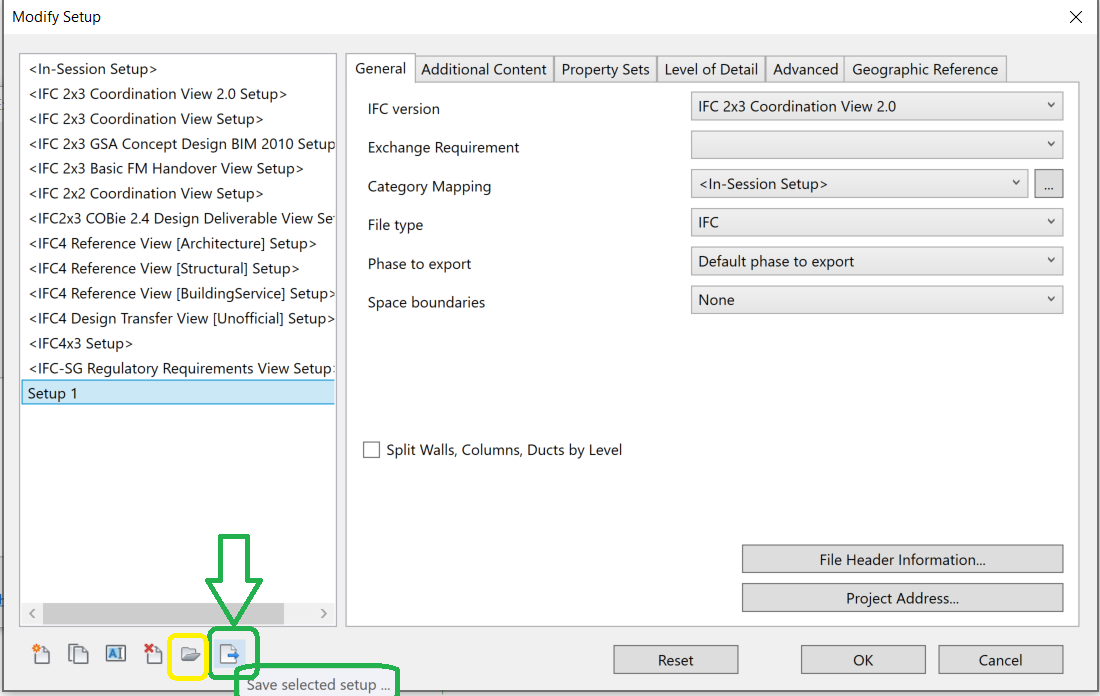Select Setup 1 in the setup list
1100x696 pixels.
tap(178, 392)
